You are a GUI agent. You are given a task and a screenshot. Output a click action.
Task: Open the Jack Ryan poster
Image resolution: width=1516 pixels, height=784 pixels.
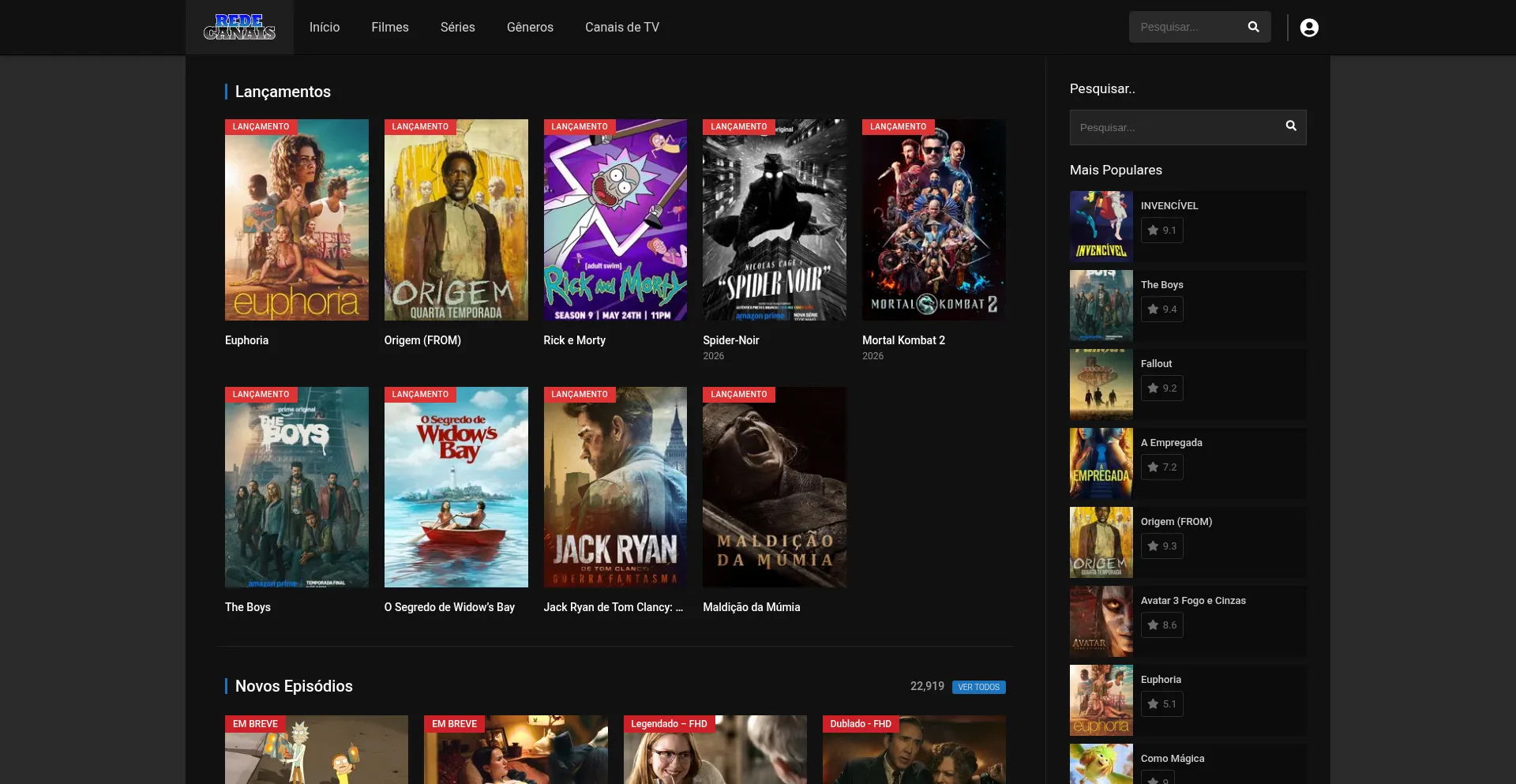click(615, 487)
